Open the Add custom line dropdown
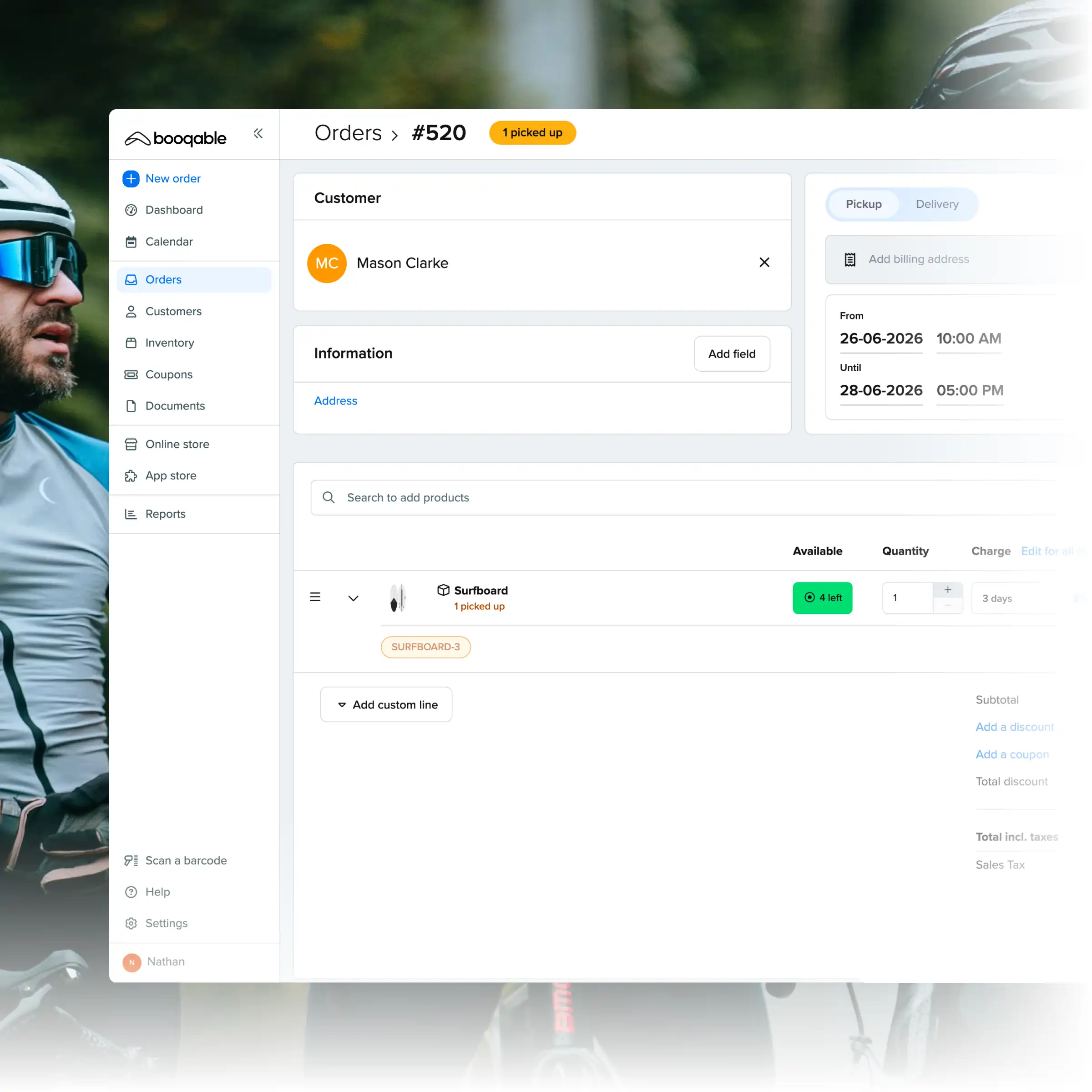1092x1092 pixels. coord(386,705)
